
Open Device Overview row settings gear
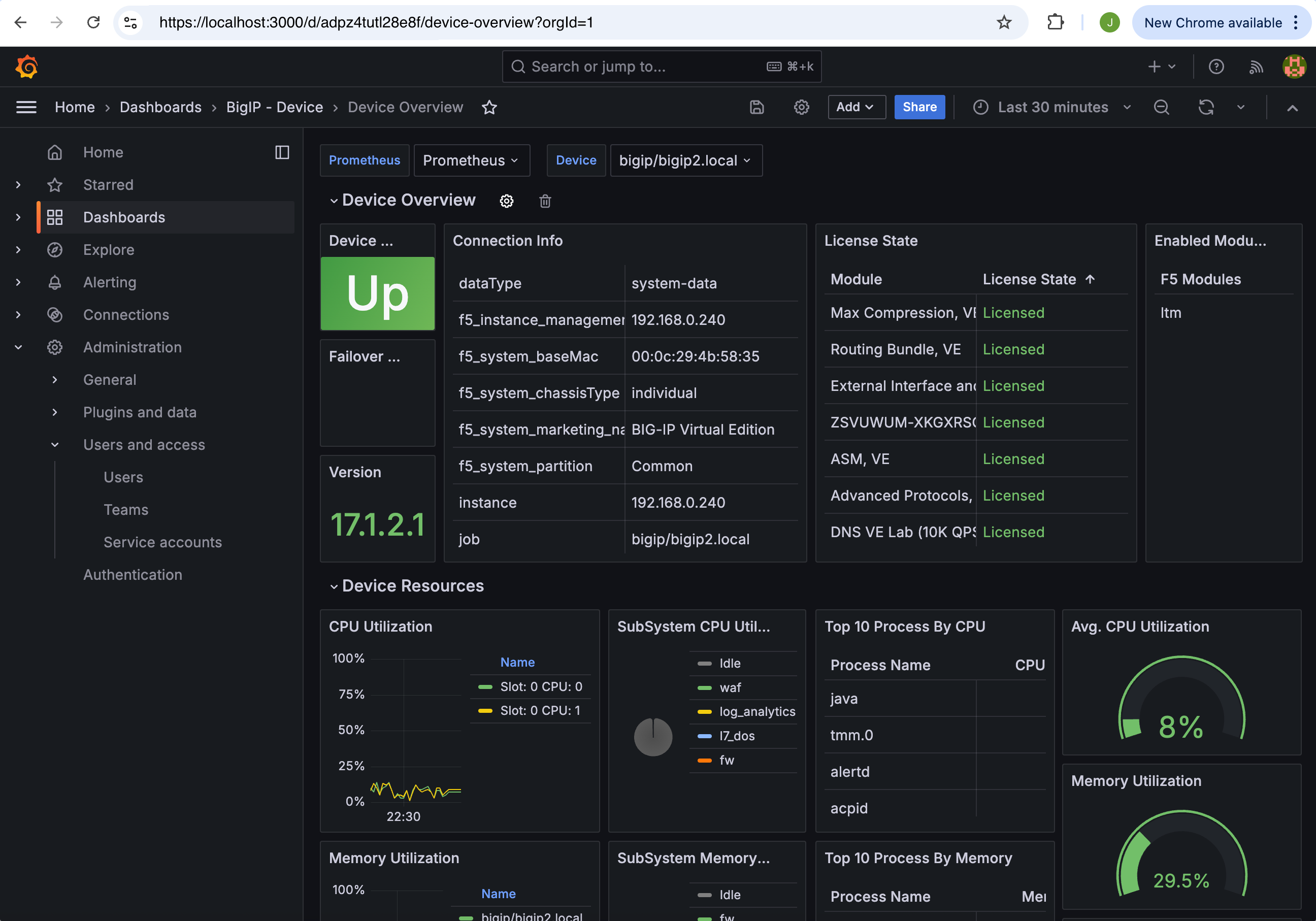506,201
